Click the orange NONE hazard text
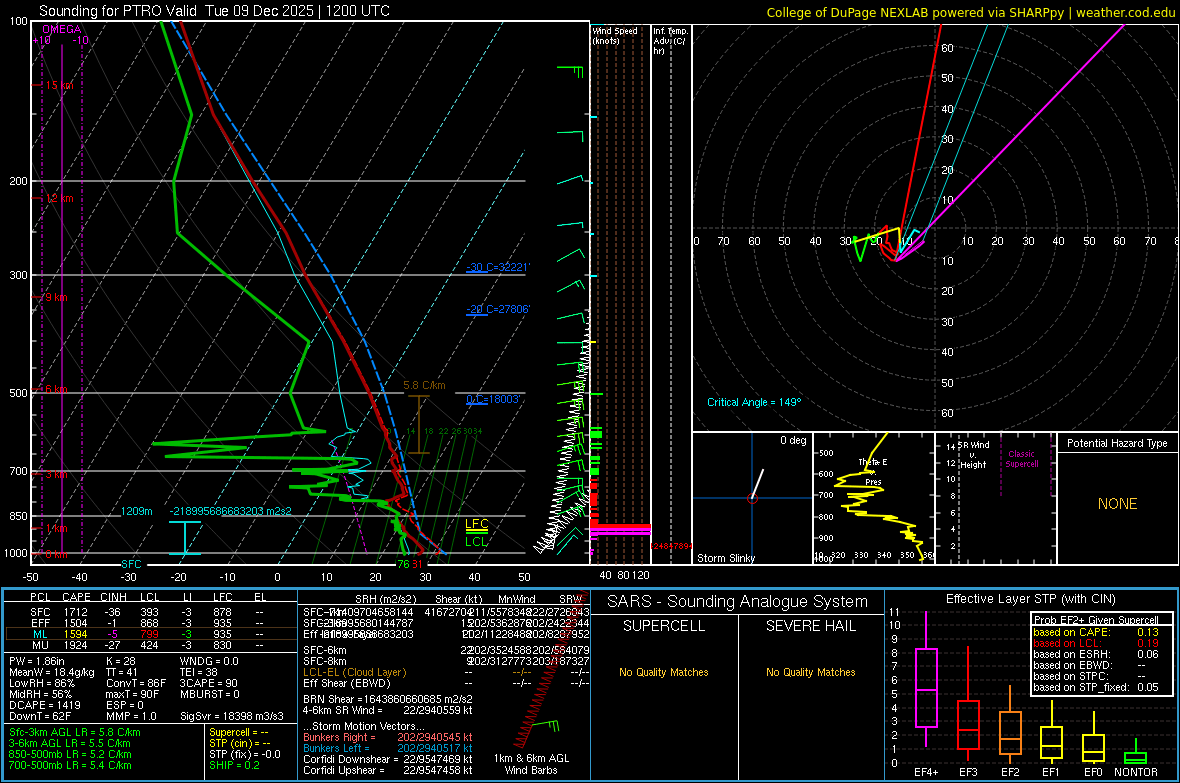This screenshot has width=1180, height=783. 1117,504
